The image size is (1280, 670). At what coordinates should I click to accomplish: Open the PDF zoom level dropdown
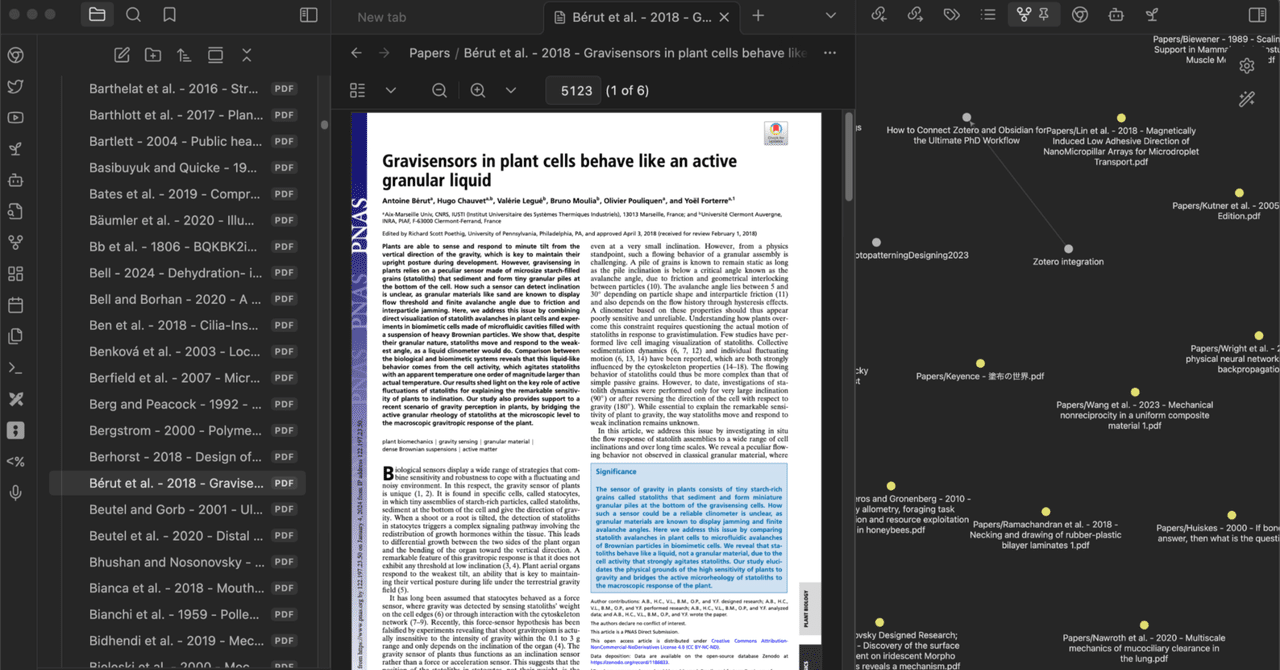[510, 90]
